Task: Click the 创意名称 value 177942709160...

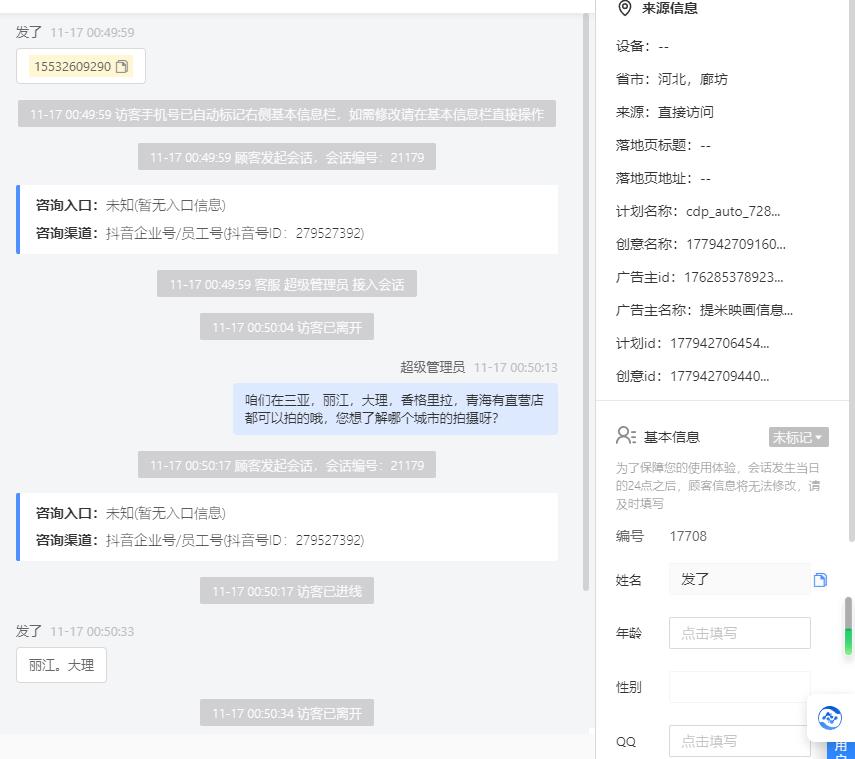Action: tap(736, 244)
